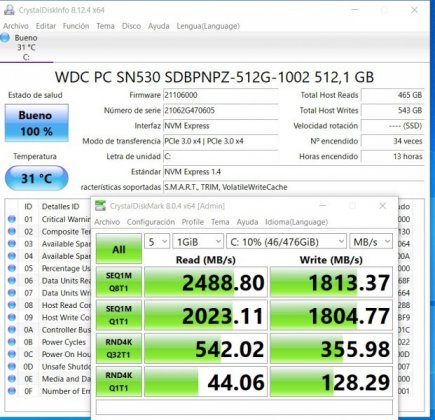This screenshot has height=420, width=435.
Task: Expand the 1GiB test size dropdown
Action: pos(198,242)
